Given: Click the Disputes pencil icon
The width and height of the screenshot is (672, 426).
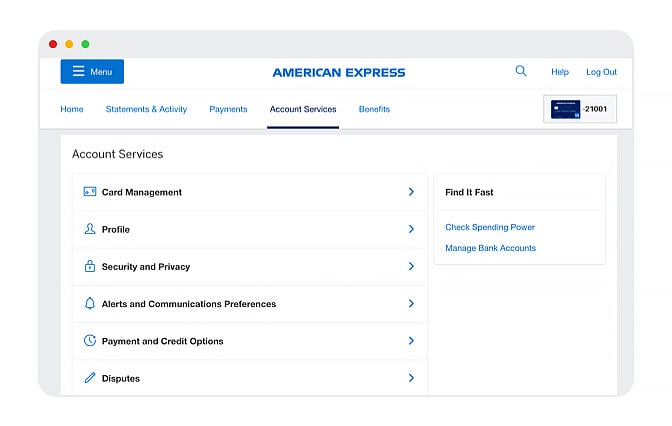Looking at the screenshot, I should [90, 378].
